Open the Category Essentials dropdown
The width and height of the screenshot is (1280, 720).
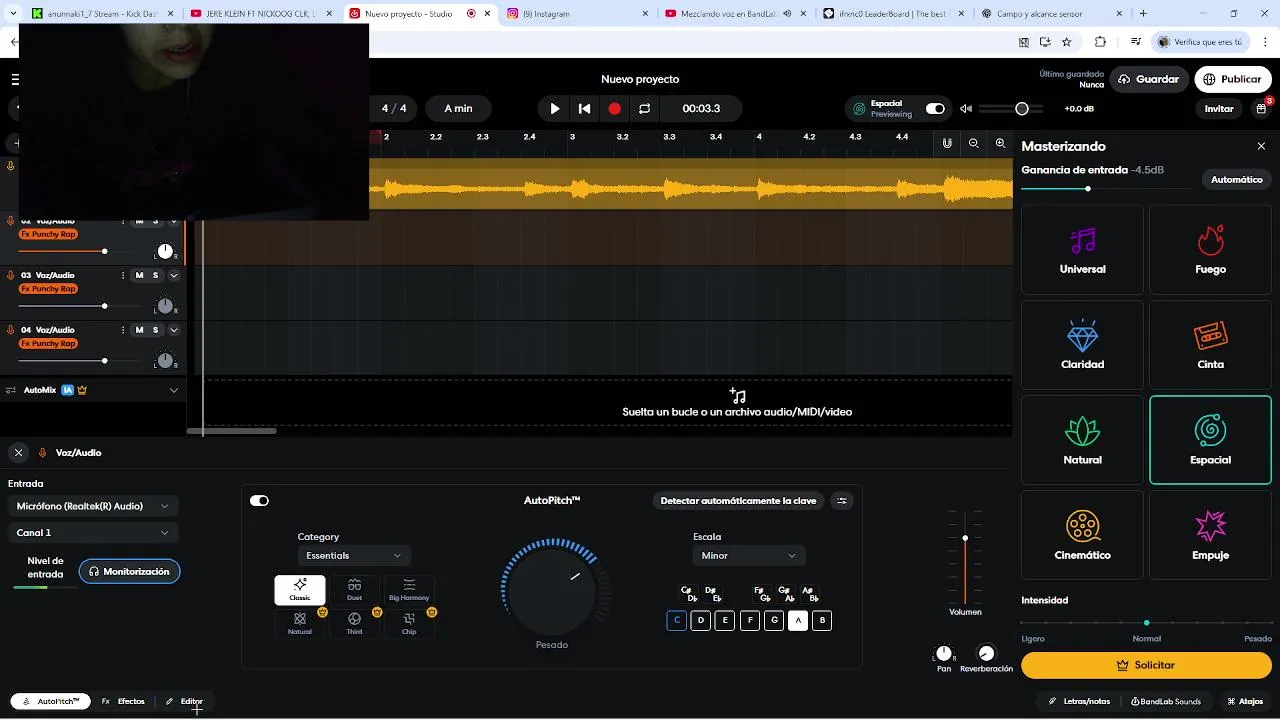tap(354, 556)
